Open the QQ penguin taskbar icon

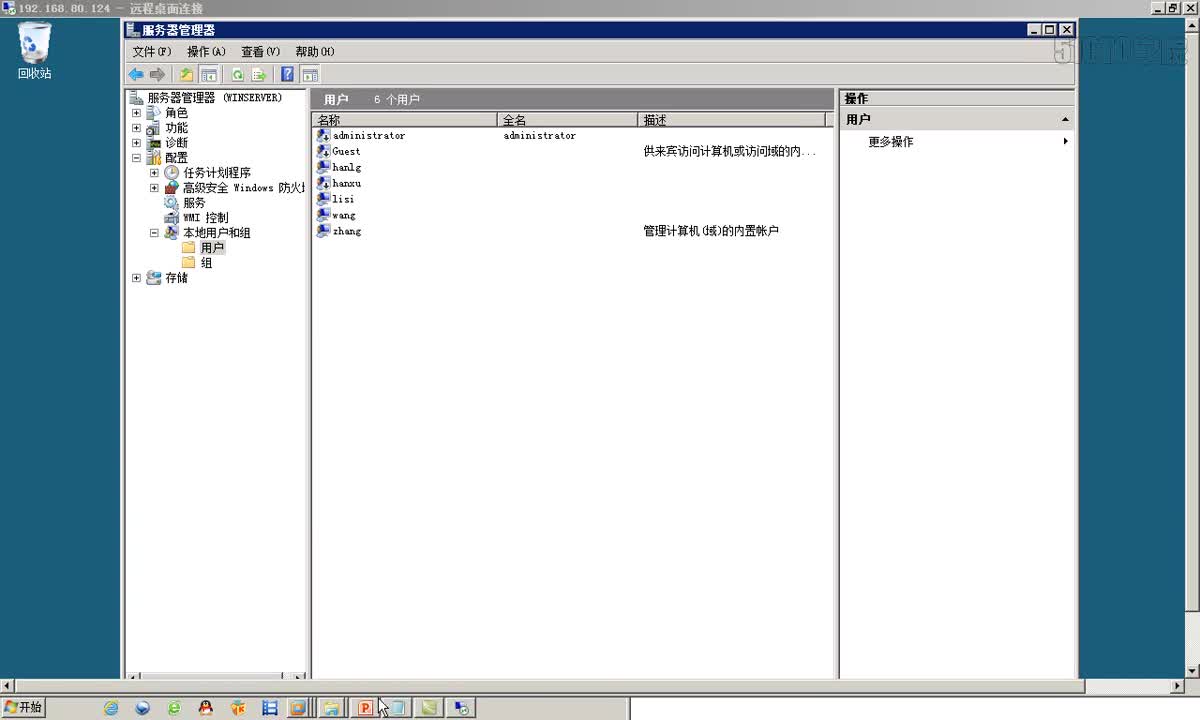coord(205,708)
